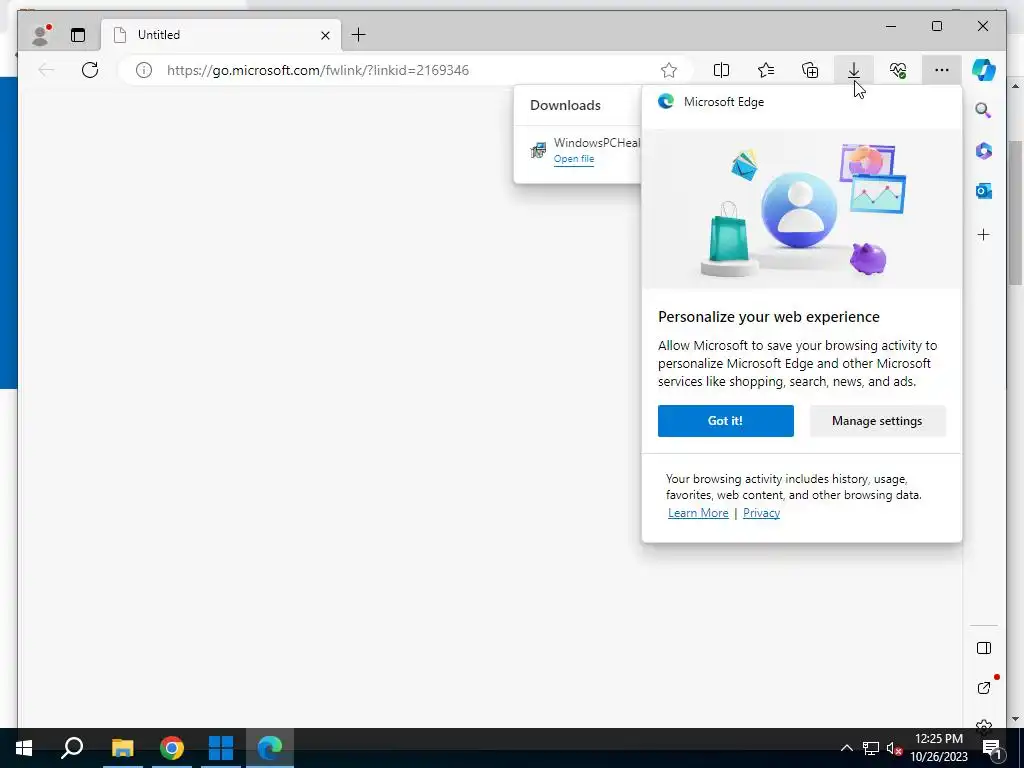Close the Untitled tab

[x=325, y=35]
